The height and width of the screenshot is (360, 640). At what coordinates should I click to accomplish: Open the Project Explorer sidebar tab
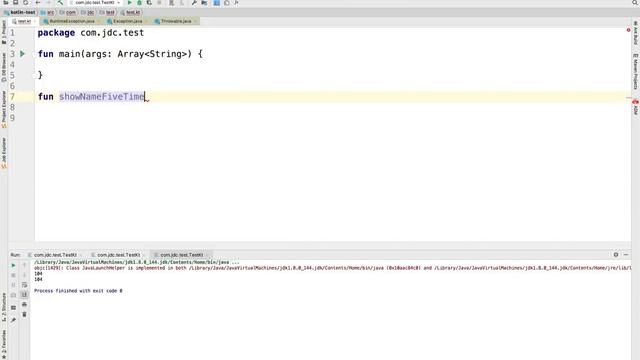coord(4,109)
